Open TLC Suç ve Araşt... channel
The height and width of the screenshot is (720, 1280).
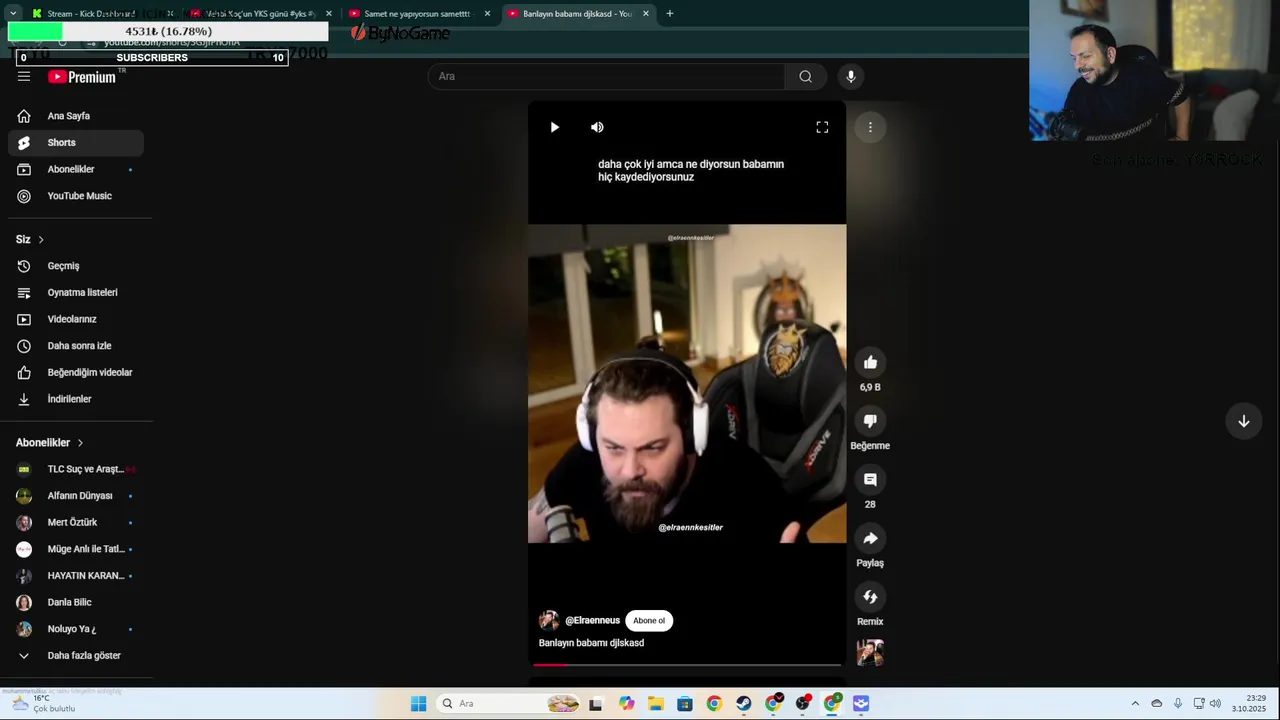tap(76, 469)
